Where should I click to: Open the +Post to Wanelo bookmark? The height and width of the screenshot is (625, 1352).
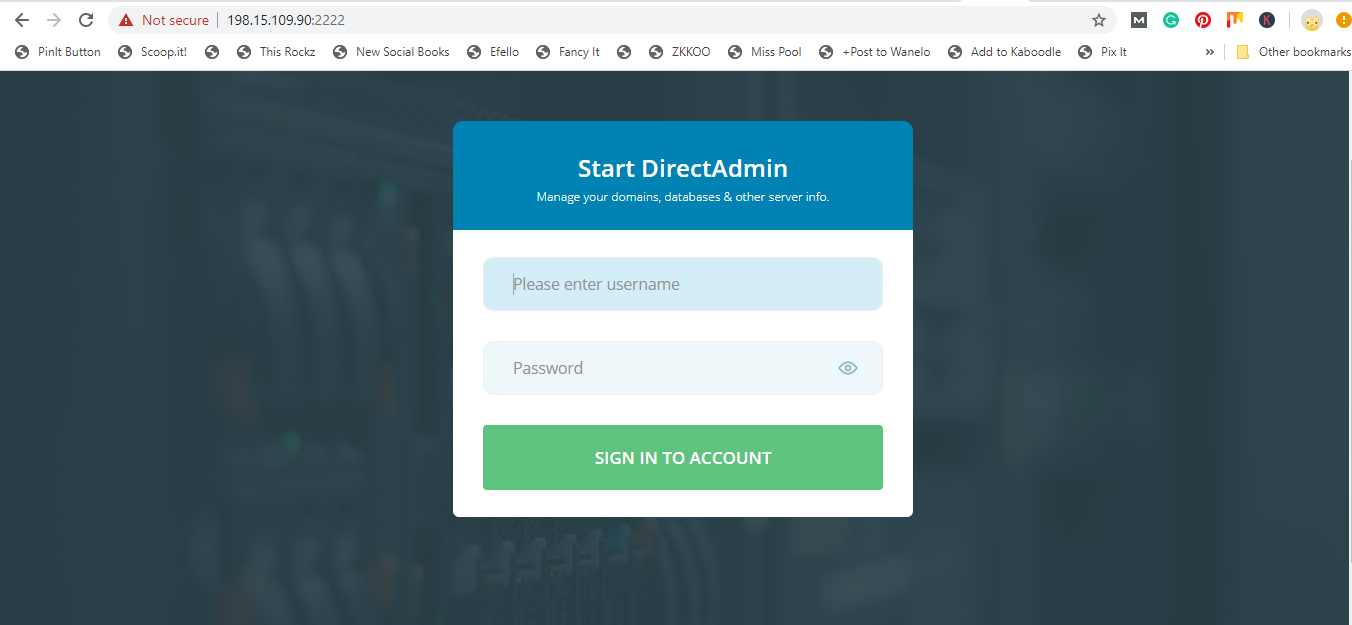tap(875, 52)
